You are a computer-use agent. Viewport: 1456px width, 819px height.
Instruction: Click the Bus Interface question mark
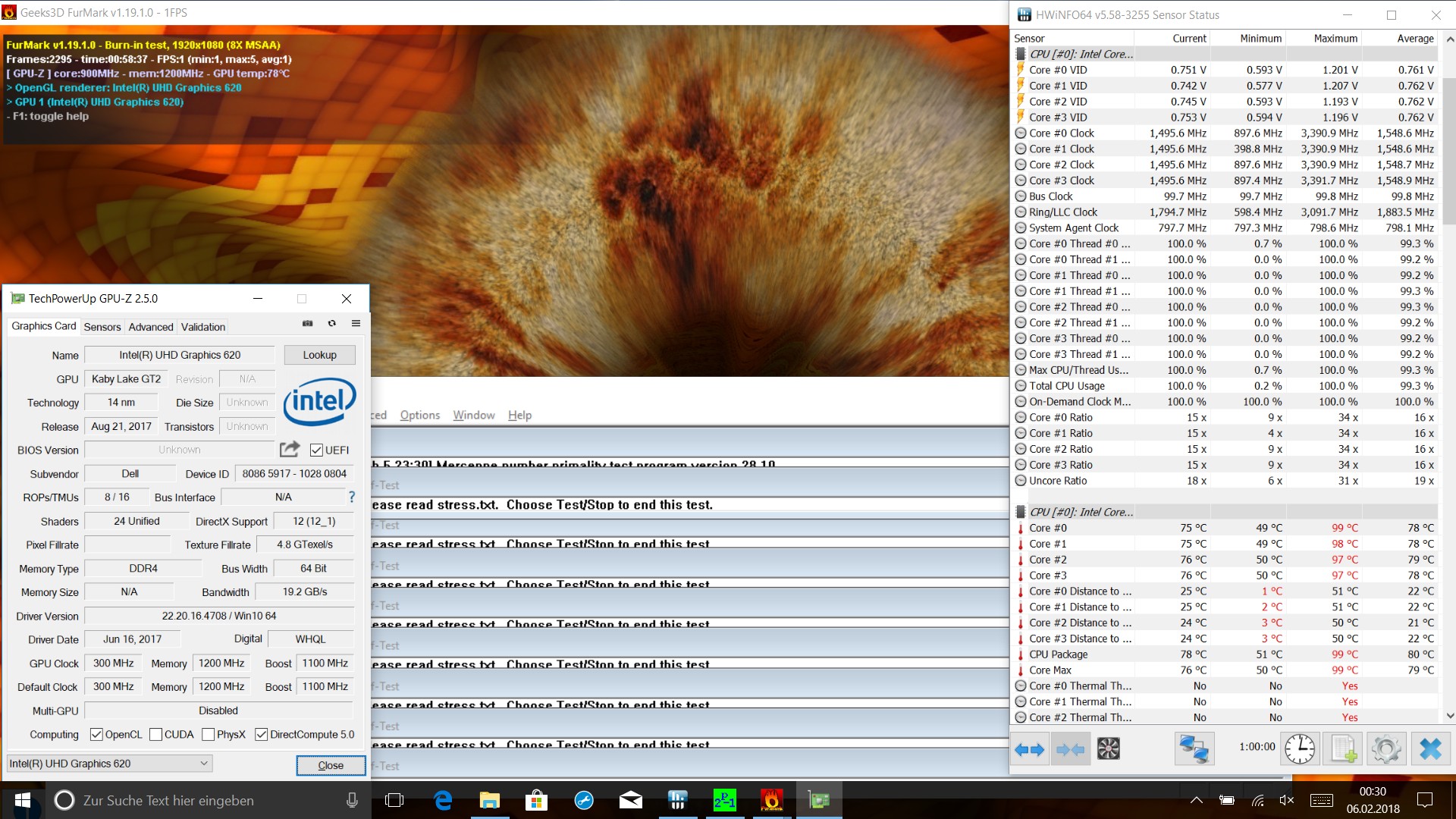click(352, 497)
